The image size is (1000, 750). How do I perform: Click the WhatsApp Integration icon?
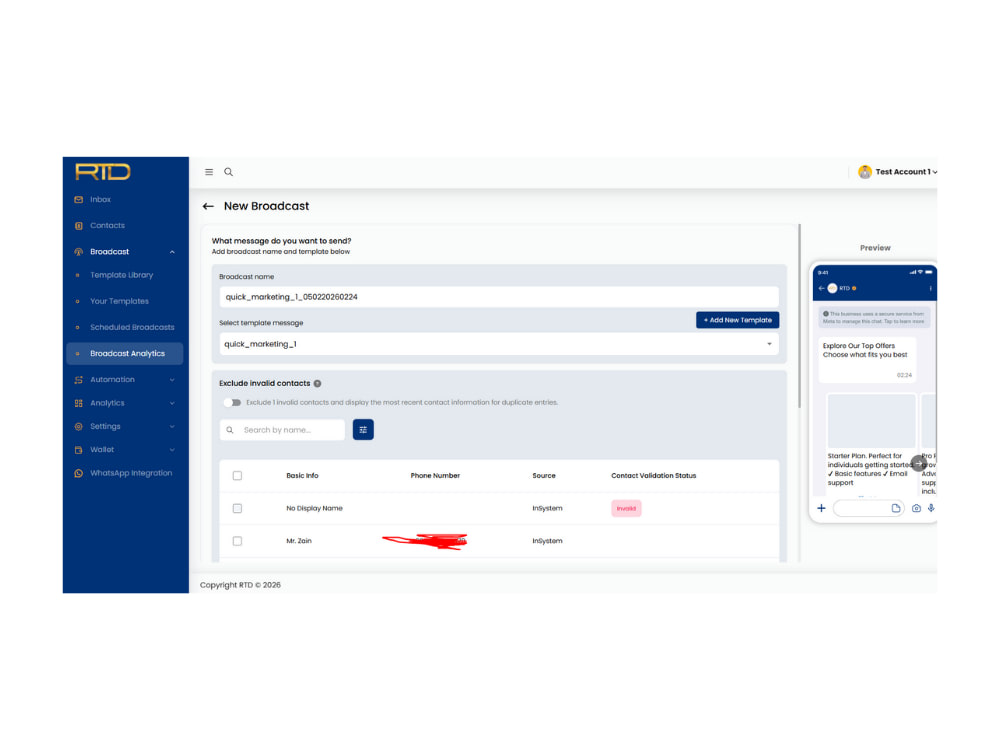pos(78,473)
